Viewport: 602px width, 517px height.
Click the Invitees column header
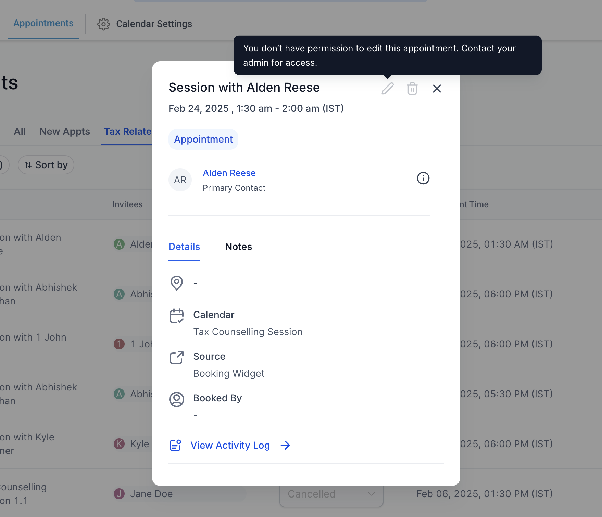pos(127,204)
